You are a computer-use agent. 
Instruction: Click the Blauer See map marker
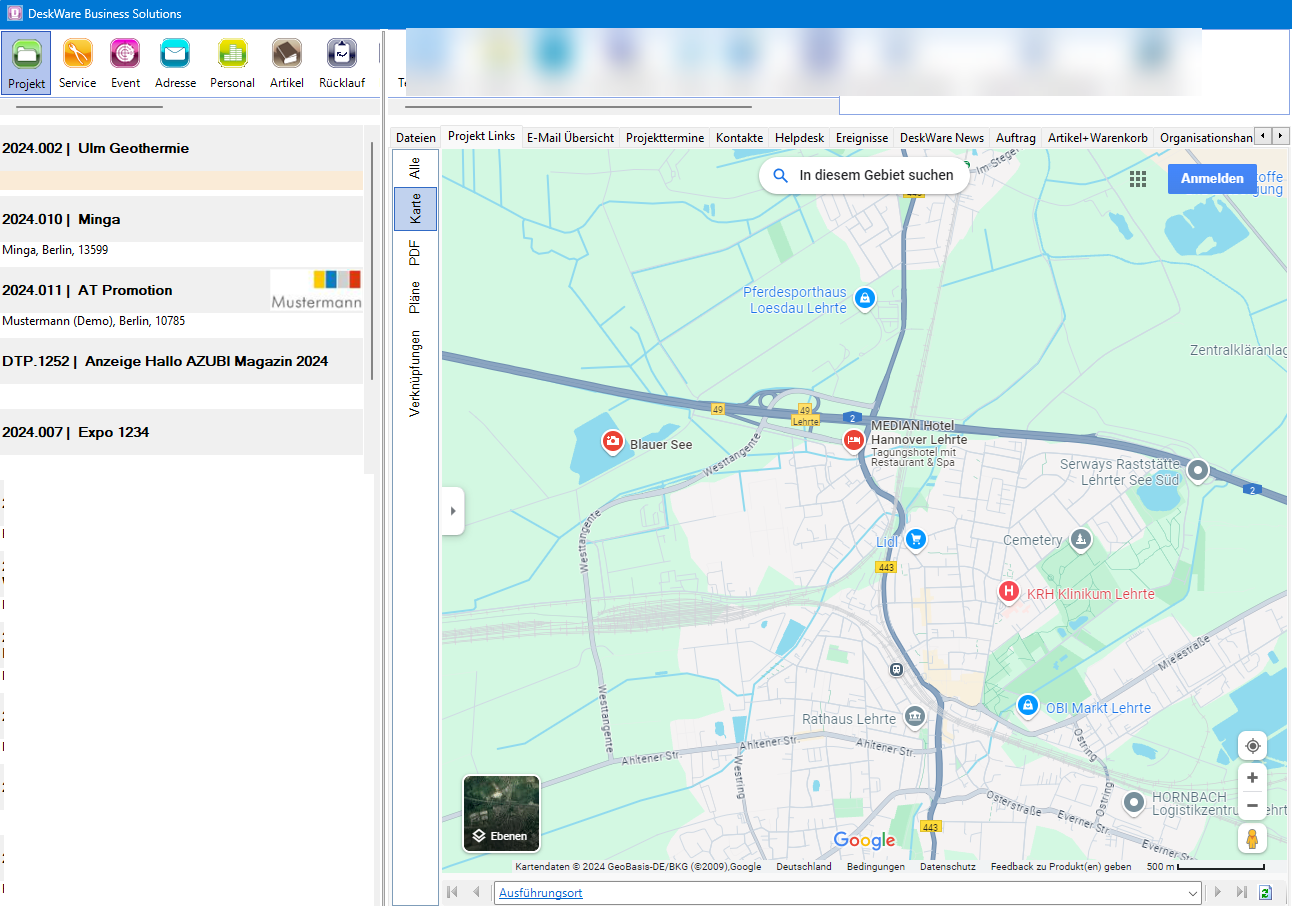pos(613,442)
